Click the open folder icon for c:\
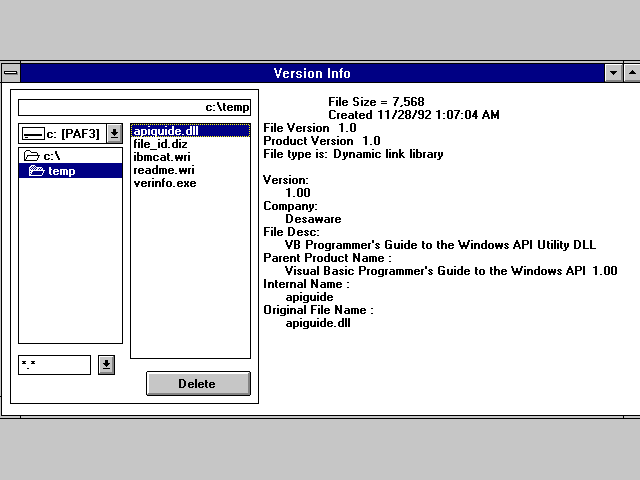 tap(31, 157)
